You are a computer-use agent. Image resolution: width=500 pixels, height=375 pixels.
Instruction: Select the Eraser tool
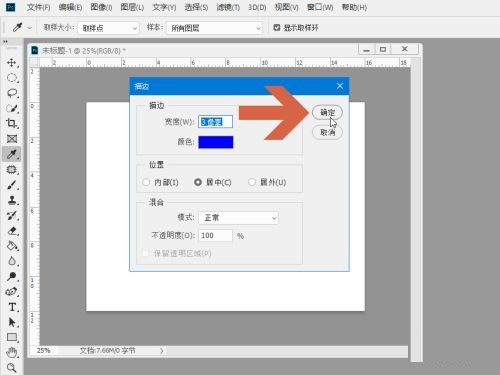coord(12,231)
